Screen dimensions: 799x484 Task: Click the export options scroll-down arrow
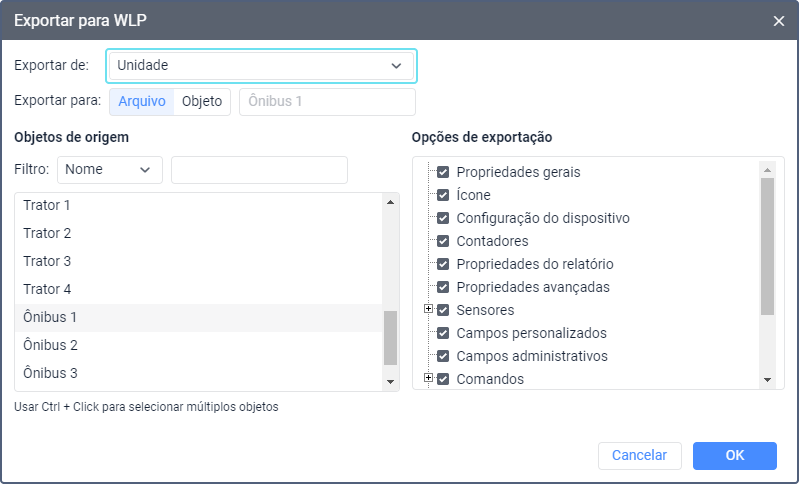[767, 380]
